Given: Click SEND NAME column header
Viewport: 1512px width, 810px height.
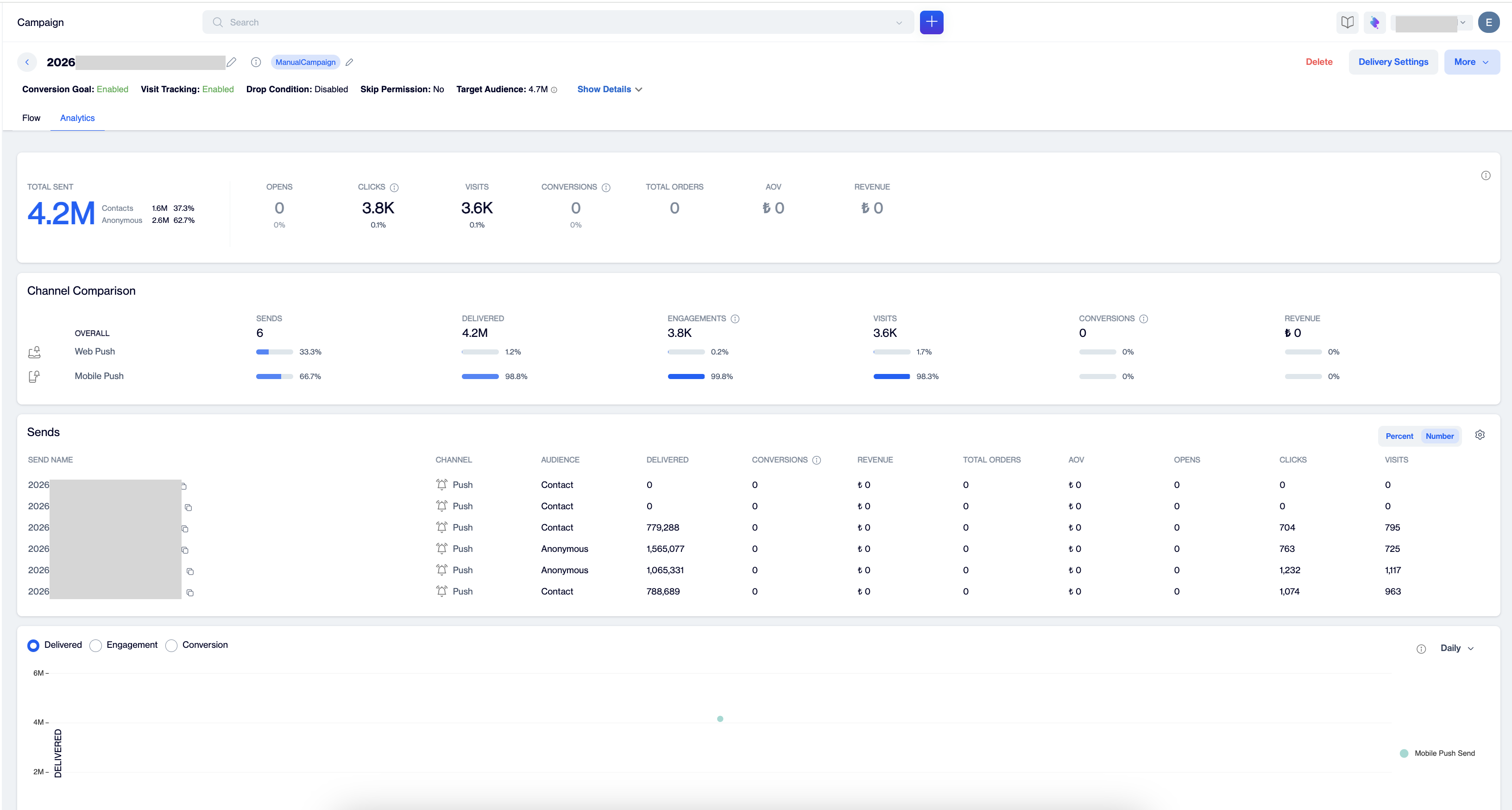Looking at the screenshot, I should click(x=50, y=460).
